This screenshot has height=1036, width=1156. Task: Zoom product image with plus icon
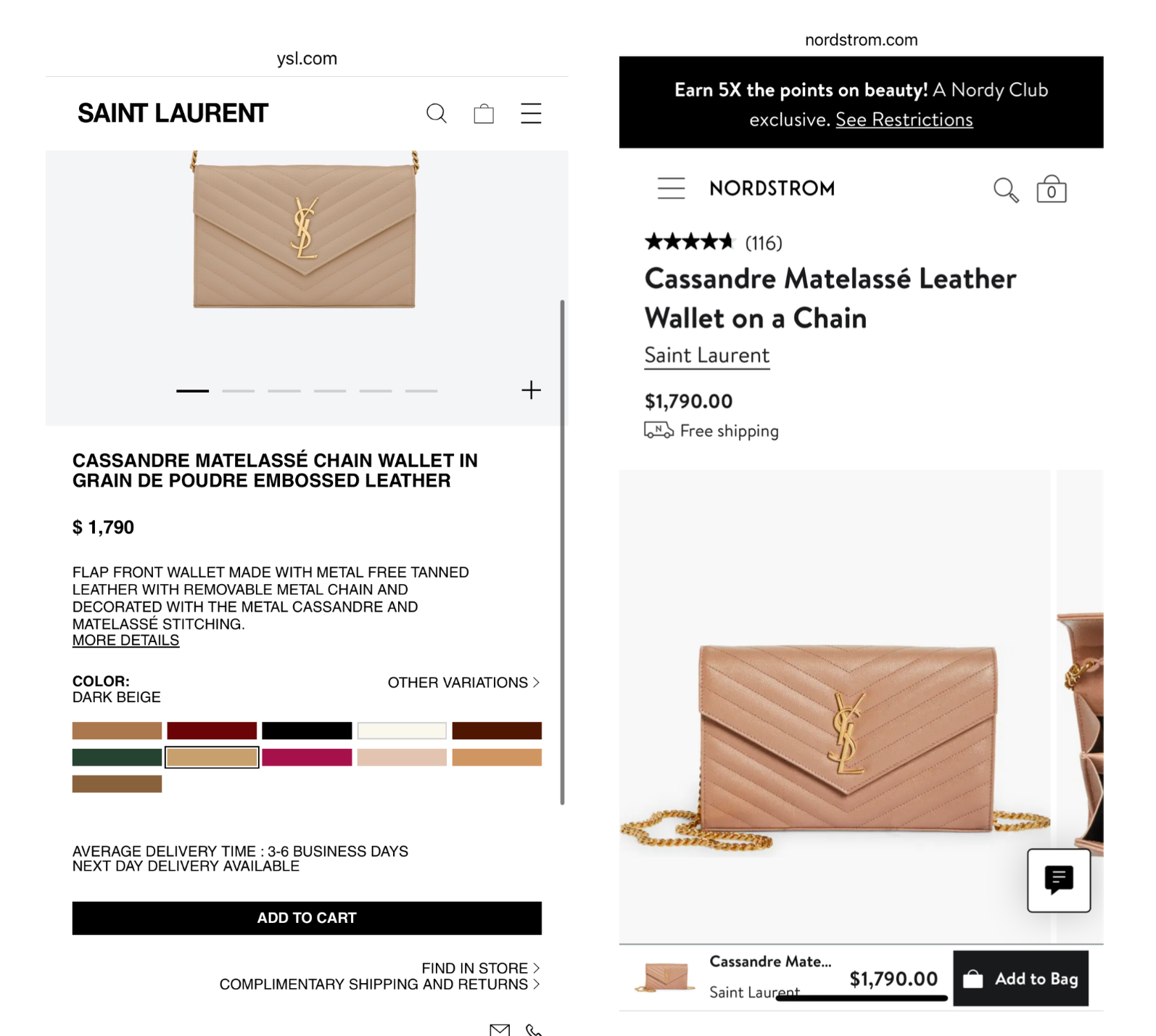point(531,390)
